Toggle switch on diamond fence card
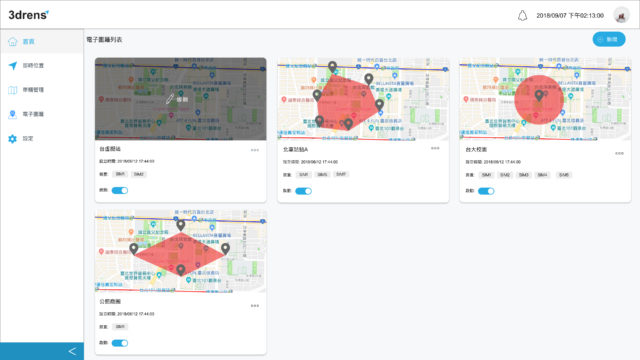The image size is (640, 360). [120, 343]
